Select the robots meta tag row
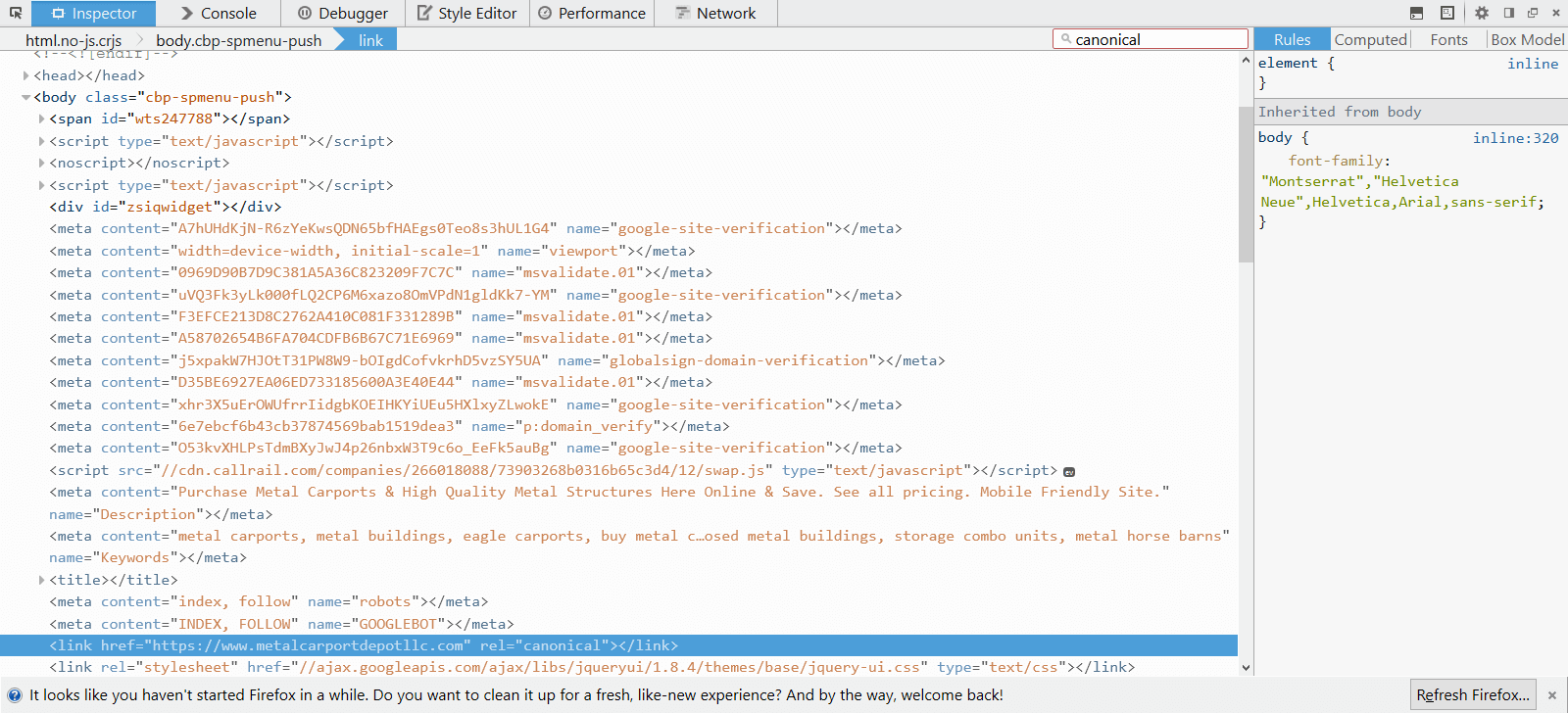This screenshot has height=713, width=1568. point(269,601)
